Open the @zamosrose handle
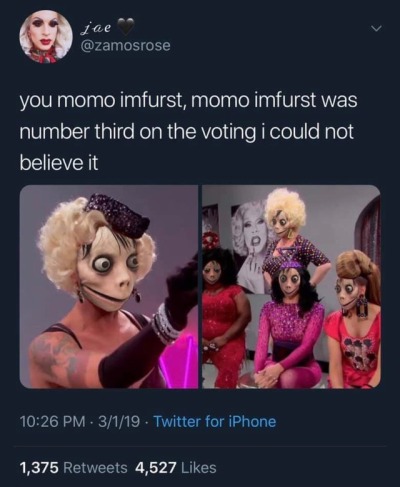Screen dimensions: 400x487 [x=125, y=45]
